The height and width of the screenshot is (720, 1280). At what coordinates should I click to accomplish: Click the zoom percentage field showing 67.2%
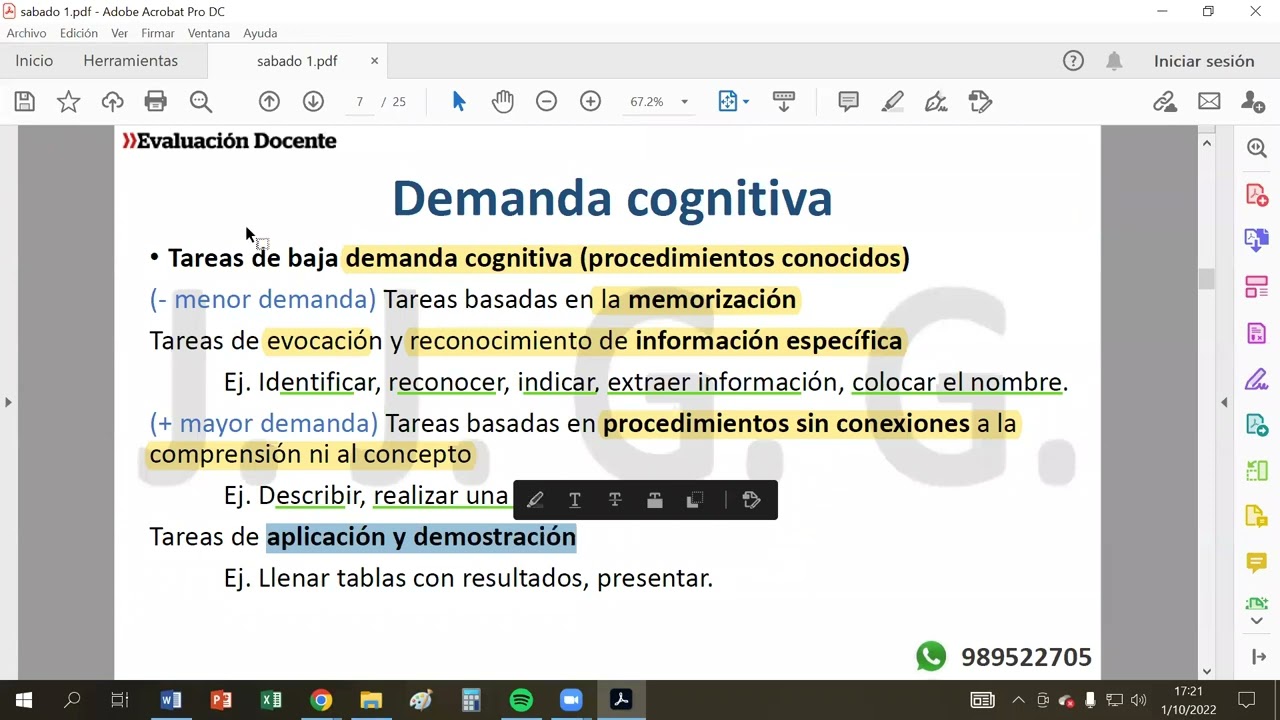pyautogui.click(x=647, y=102)
